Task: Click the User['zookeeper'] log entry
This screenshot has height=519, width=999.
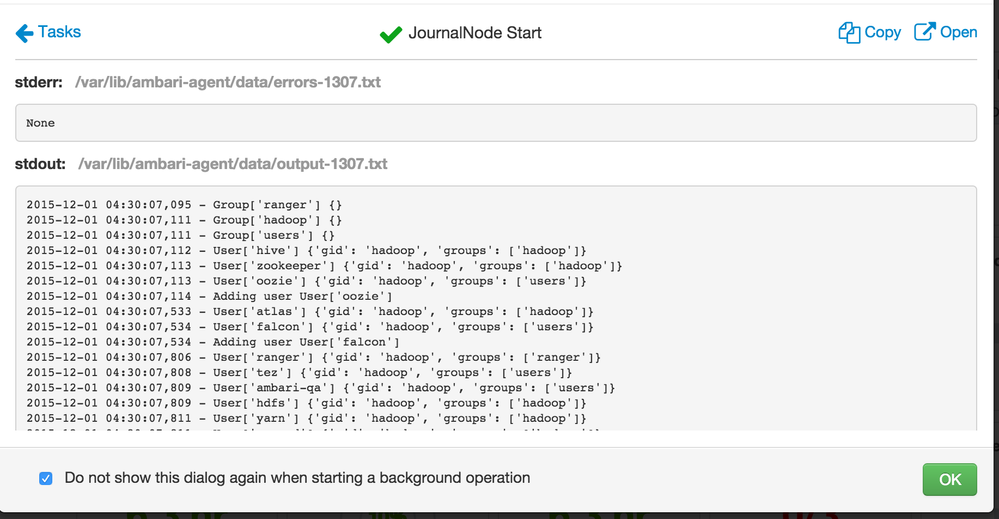Action: click(324, 266)
